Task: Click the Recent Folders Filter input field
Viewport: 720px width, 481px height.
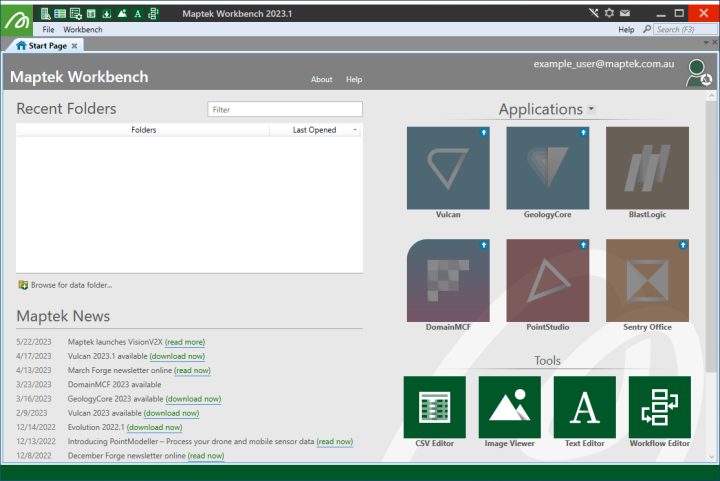Action: [285, 110]
